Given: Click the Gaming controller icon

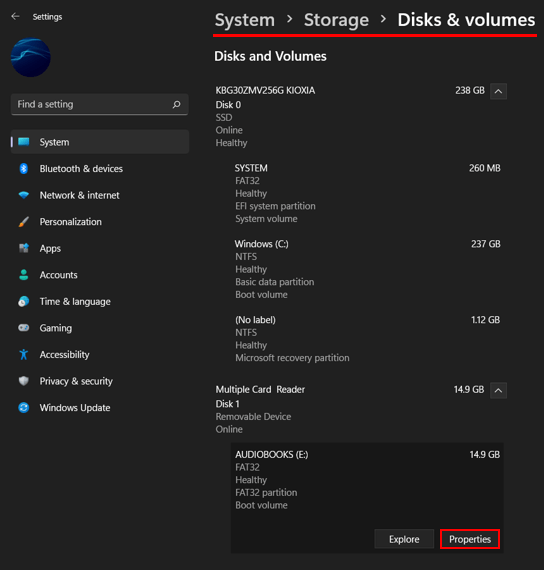Looking at the screenshot, I should [x=24, y=328].
